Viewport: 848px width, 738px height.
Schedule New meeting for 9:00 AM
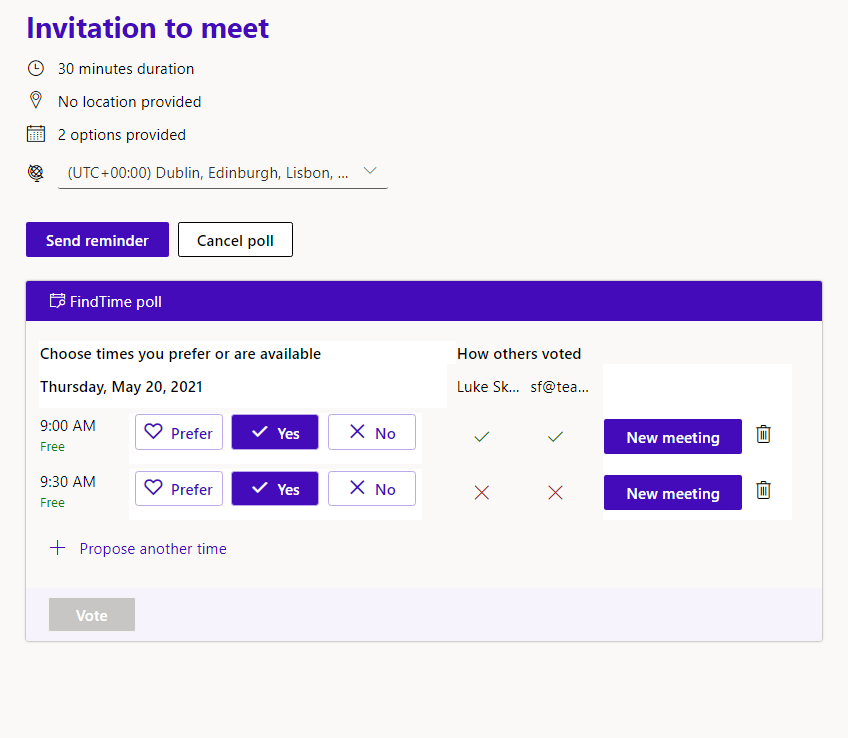click(x=673, y=437)
